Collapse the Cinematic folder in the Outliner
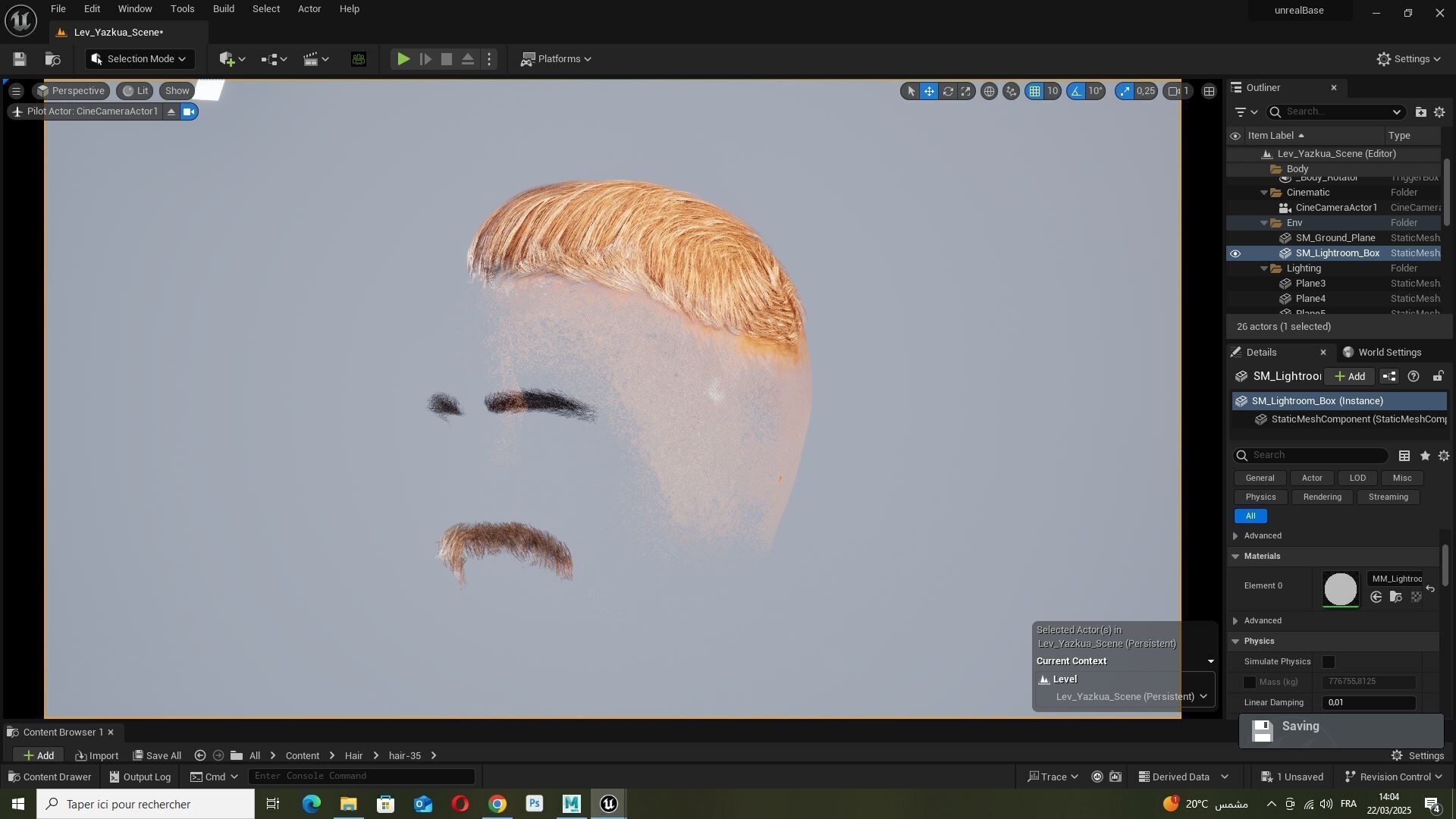 1264,193
